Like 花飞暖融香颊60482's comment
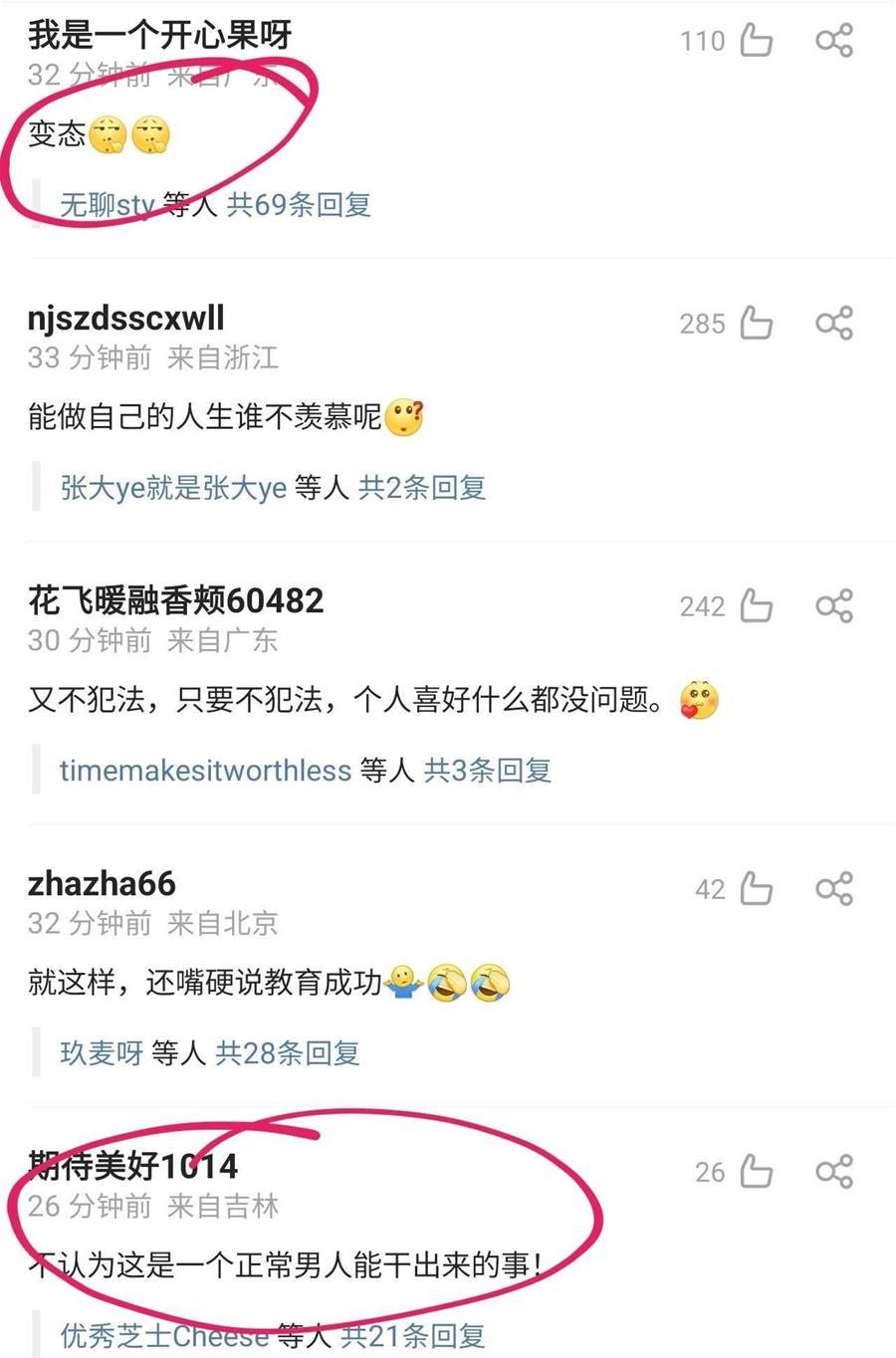The height and width of the screenshot is (1358, 896). [x=757, y=606]
